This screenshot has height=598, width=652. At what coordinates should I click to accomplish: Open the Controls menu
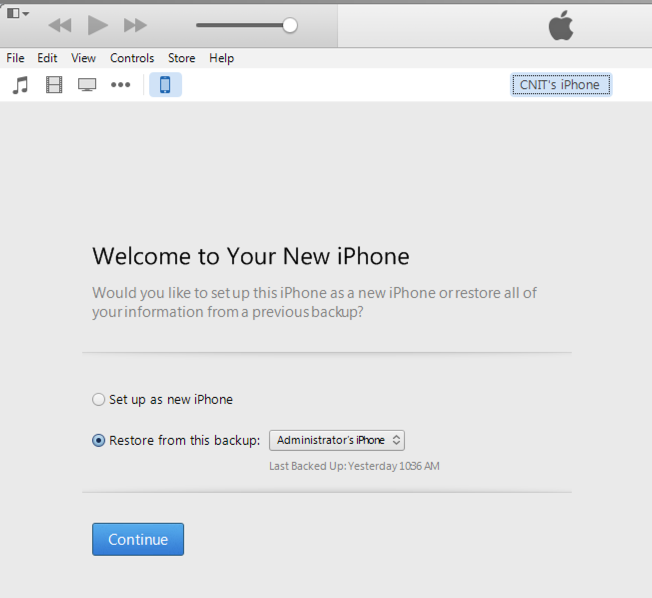click(132, 58)
